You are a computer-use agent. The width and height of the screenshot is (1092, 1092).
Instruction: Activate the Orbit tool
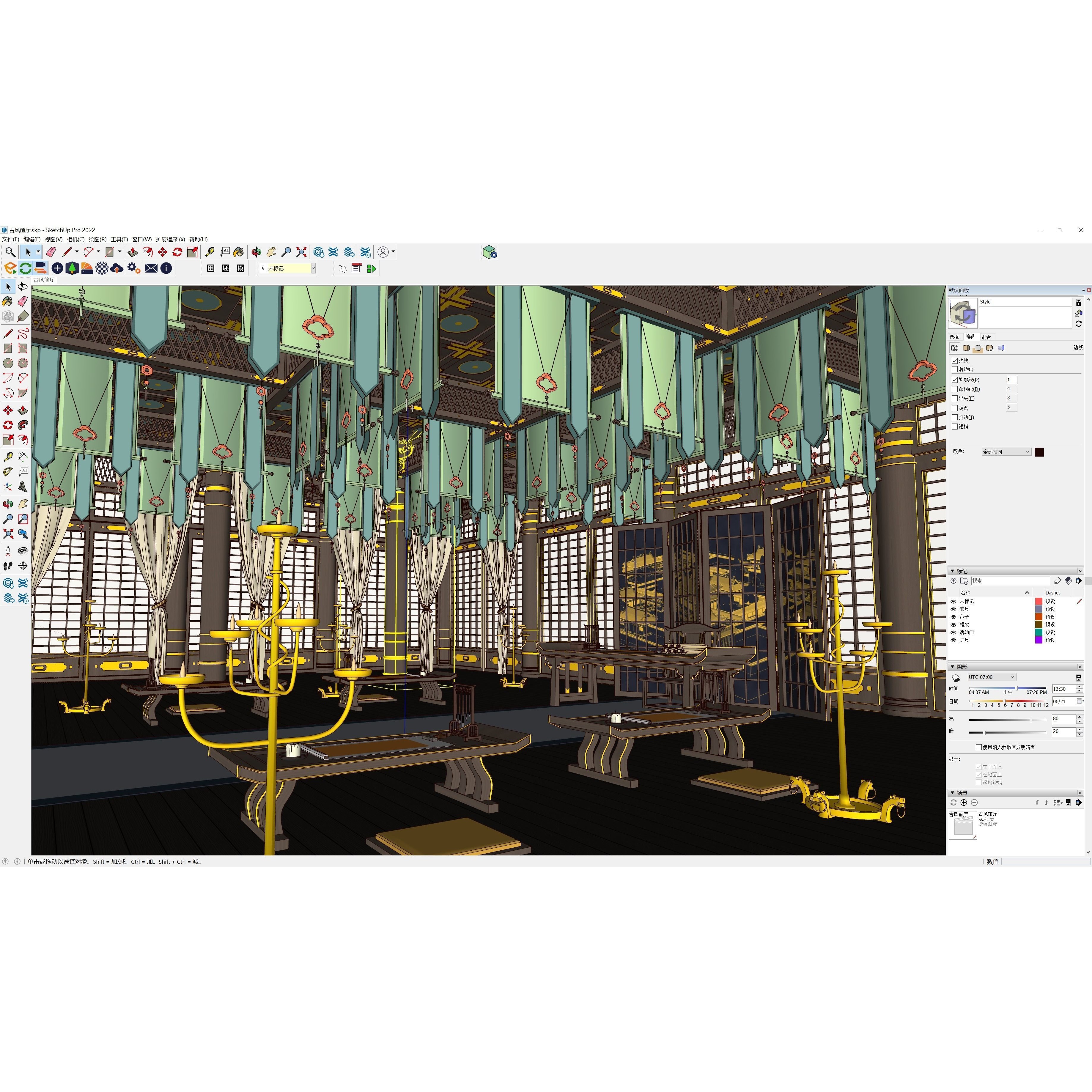pos(257,252)
